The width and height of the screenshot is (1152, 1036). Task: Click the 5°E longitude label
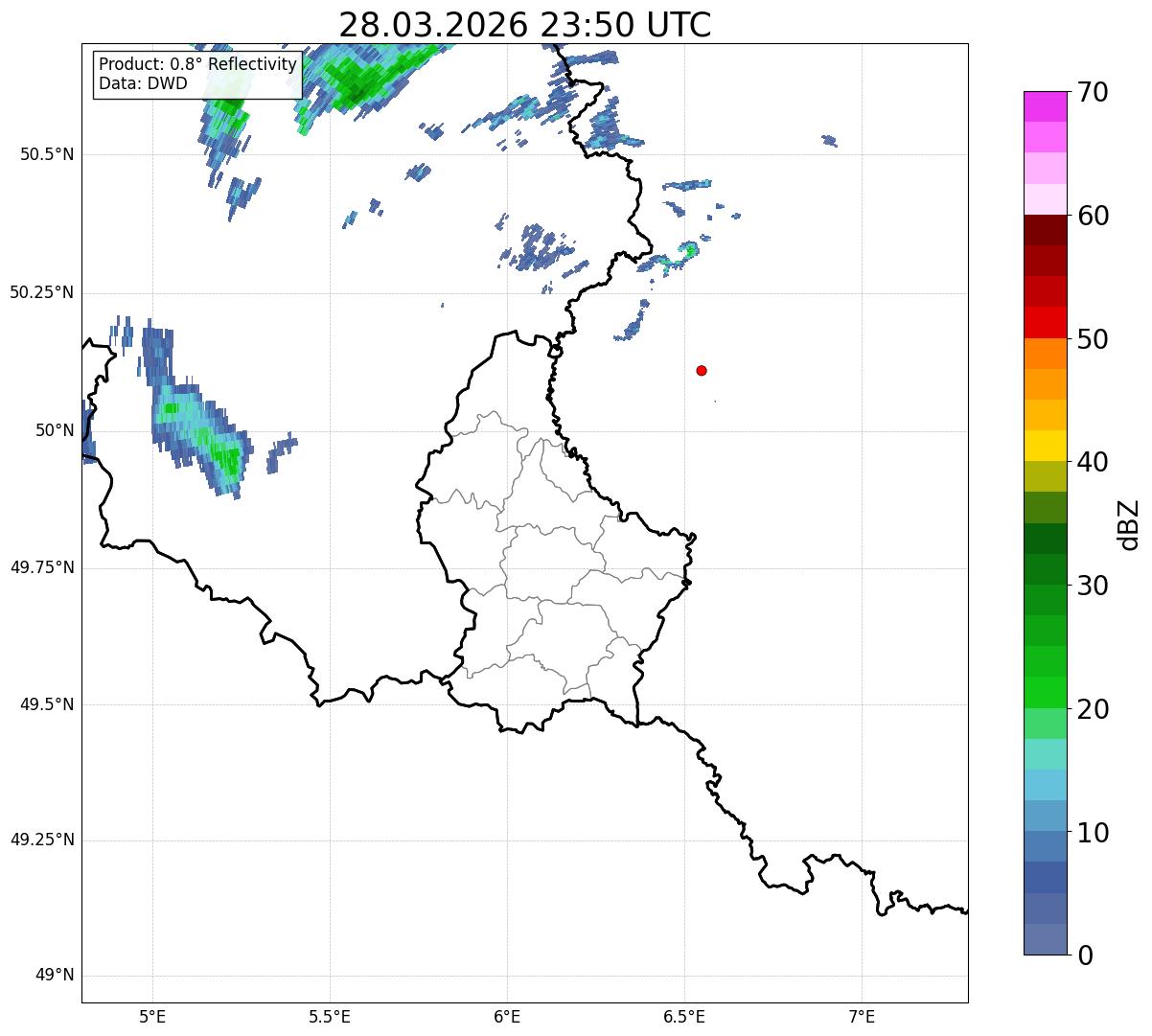[x=152, y=1017]
